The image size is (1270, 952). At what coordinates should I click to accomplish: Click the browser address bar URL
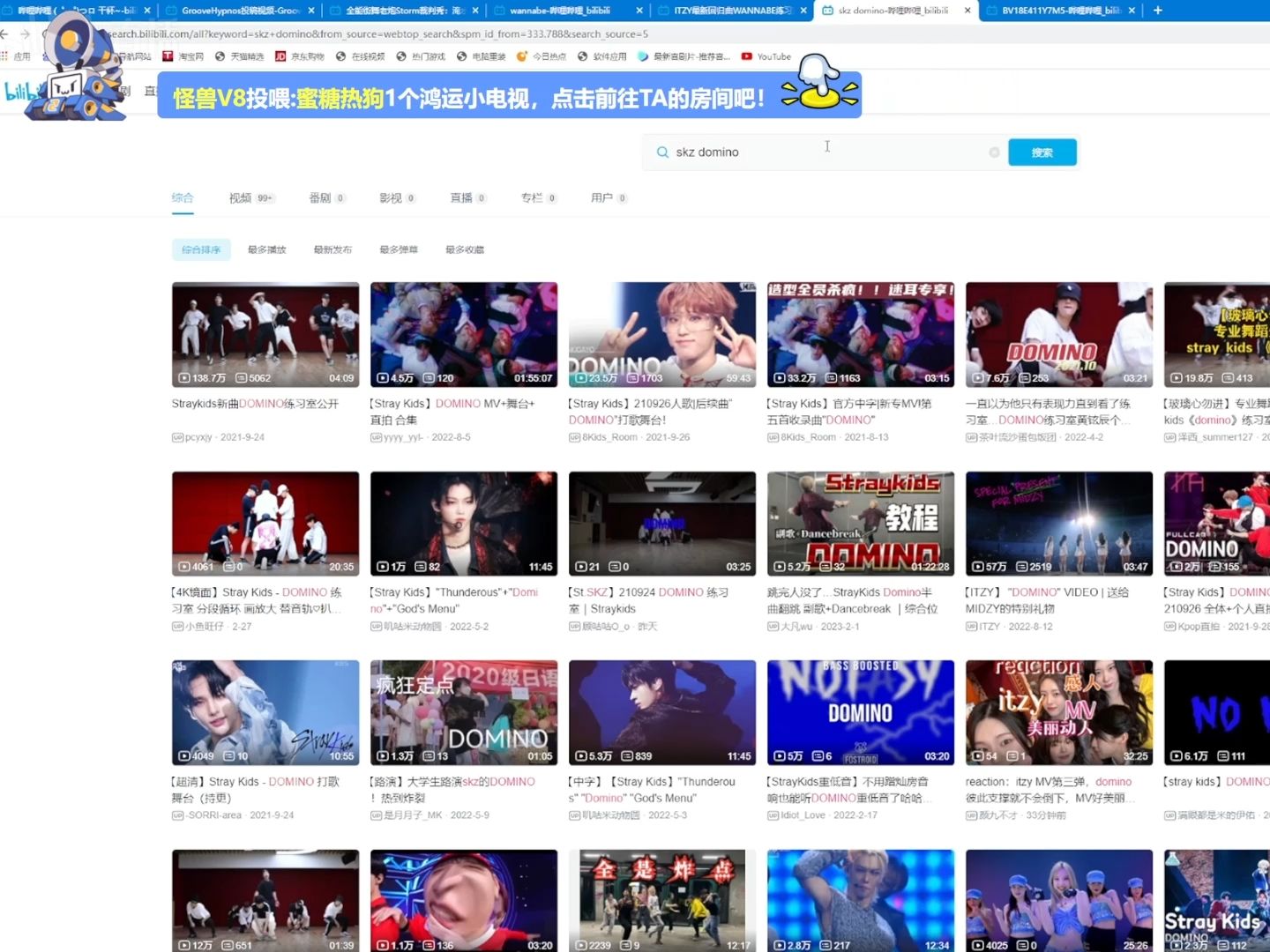point(378,33)
